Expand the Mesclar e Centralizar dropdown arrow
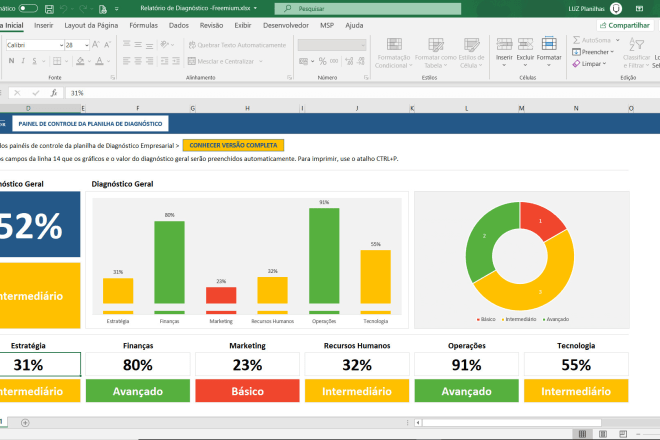Screen dimensions: 660x440 click(261, 61)
